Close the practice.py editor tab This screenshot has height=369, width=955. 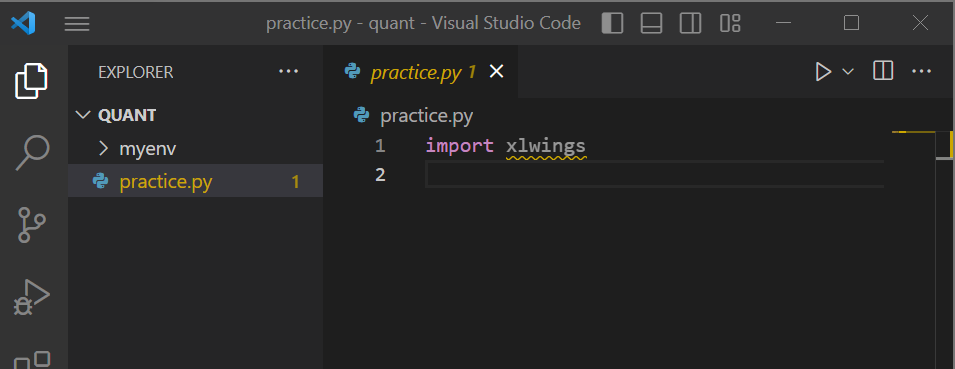(x=497, y=72)
